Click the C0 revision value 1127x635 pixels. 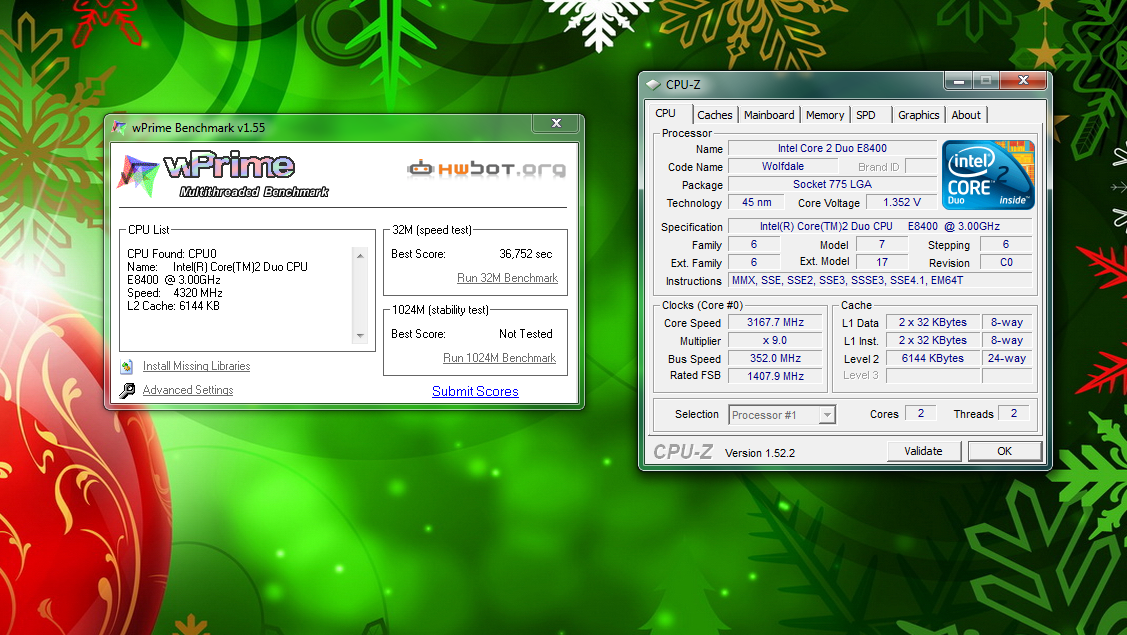pos(1006,262)
